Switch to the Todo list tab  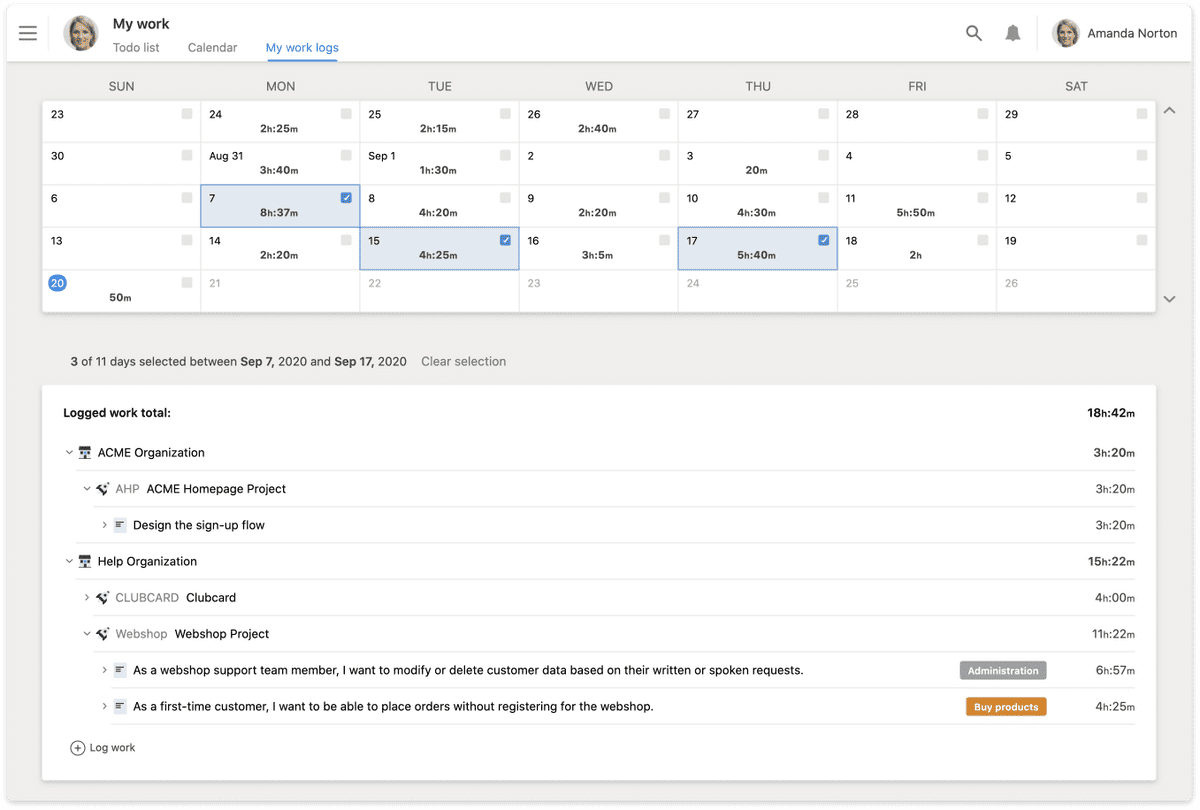click(x=136, y=47)
